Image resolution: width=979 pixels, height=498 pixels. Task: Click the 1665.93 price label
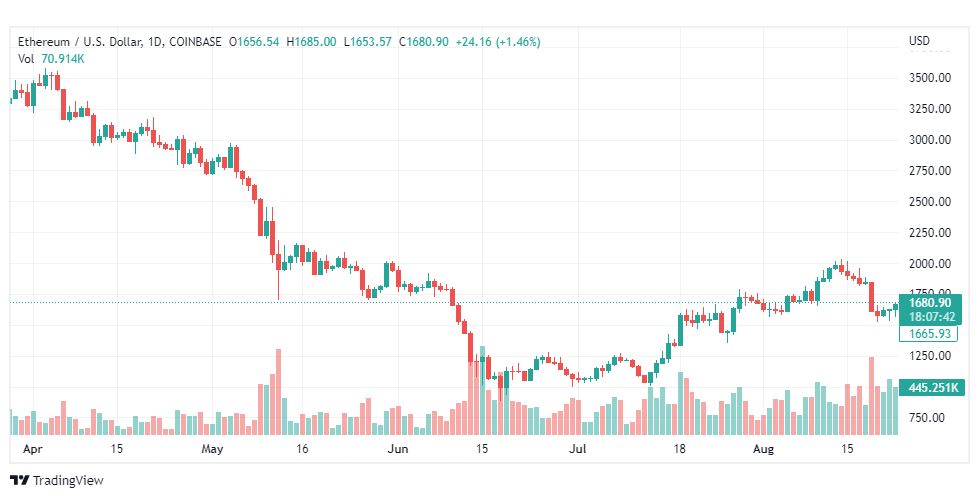pyautogui.click(x=930, y=334)
